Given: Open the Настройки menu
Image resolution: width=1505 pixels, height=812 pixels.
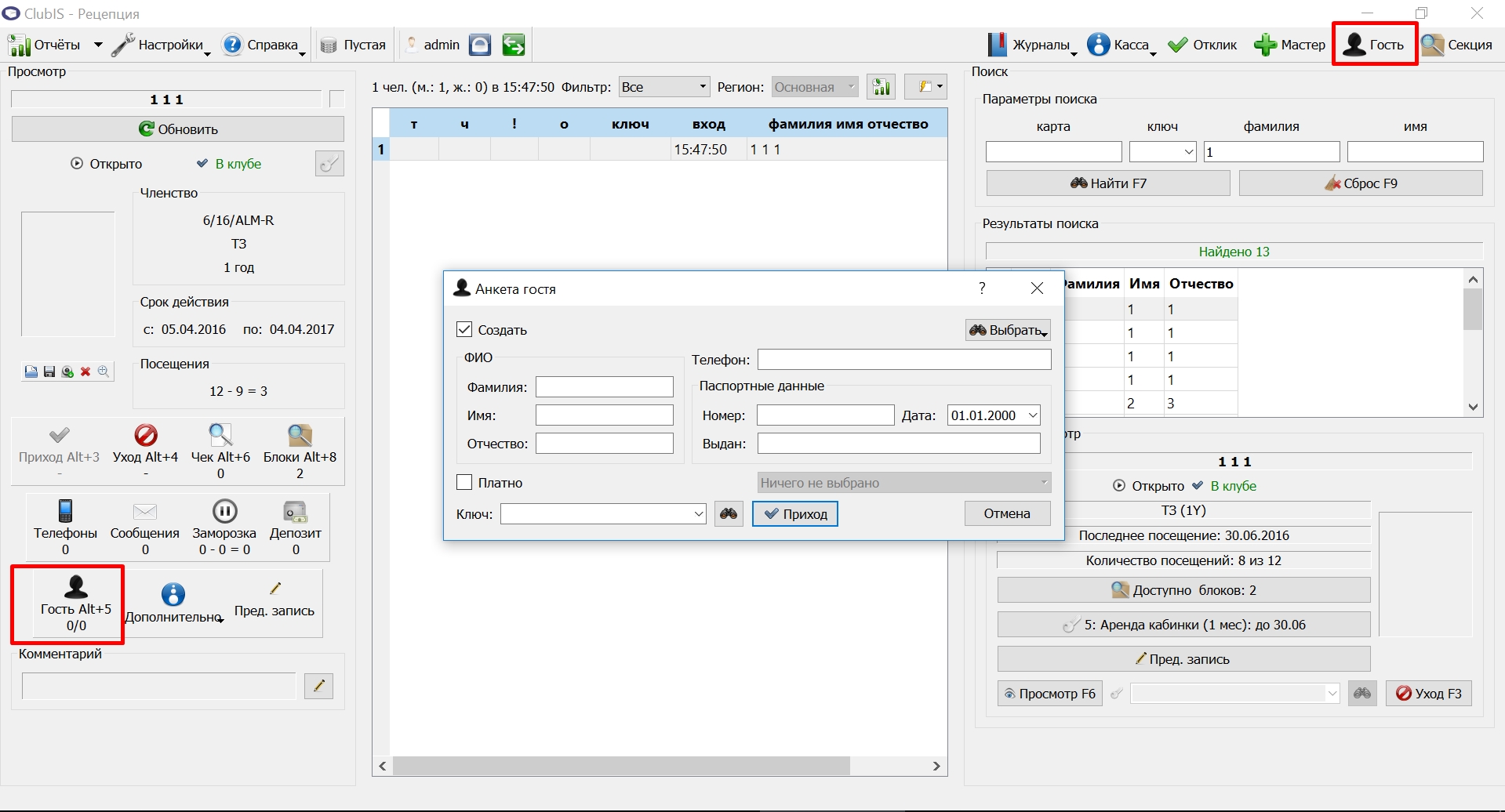Looking at the screenshot, I should pos(162,45).
